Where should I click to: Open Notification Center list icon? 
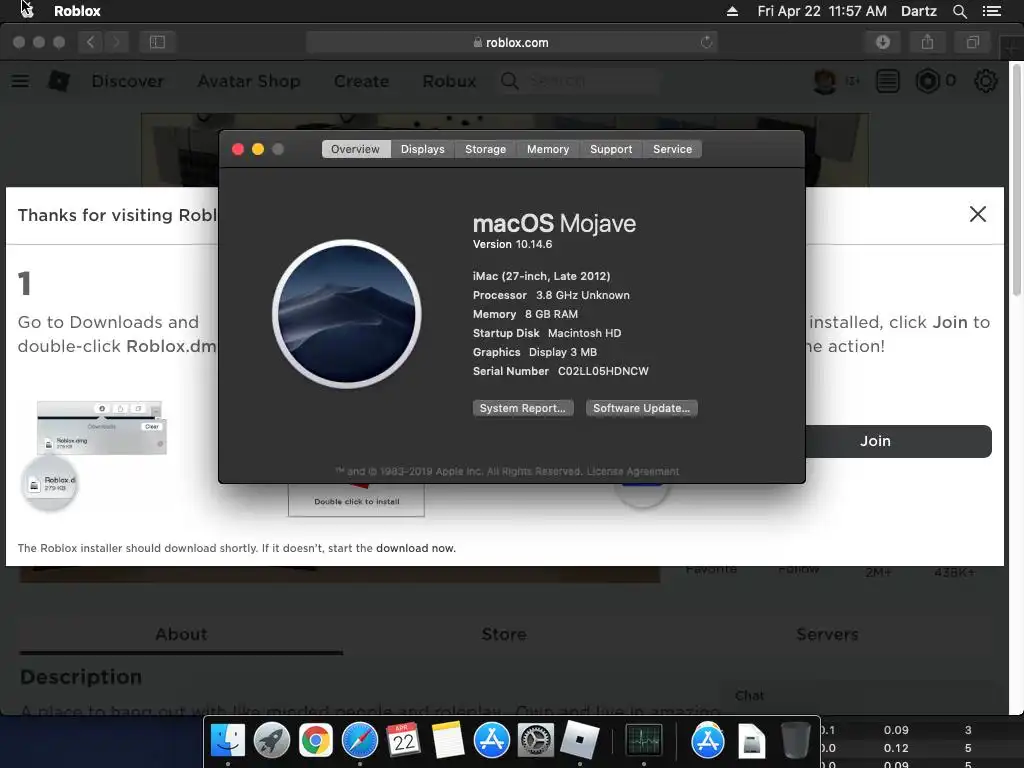pyautogui.click(x=991, y=11)
